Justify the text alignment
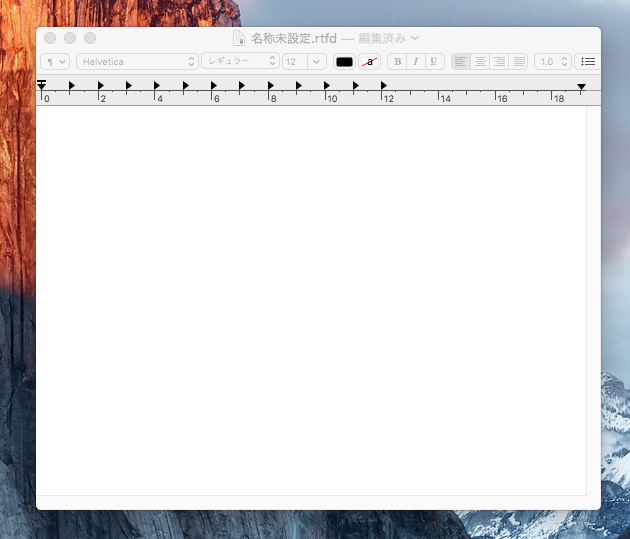The width and height of the screenshot is (630, 539). (518, 62)
